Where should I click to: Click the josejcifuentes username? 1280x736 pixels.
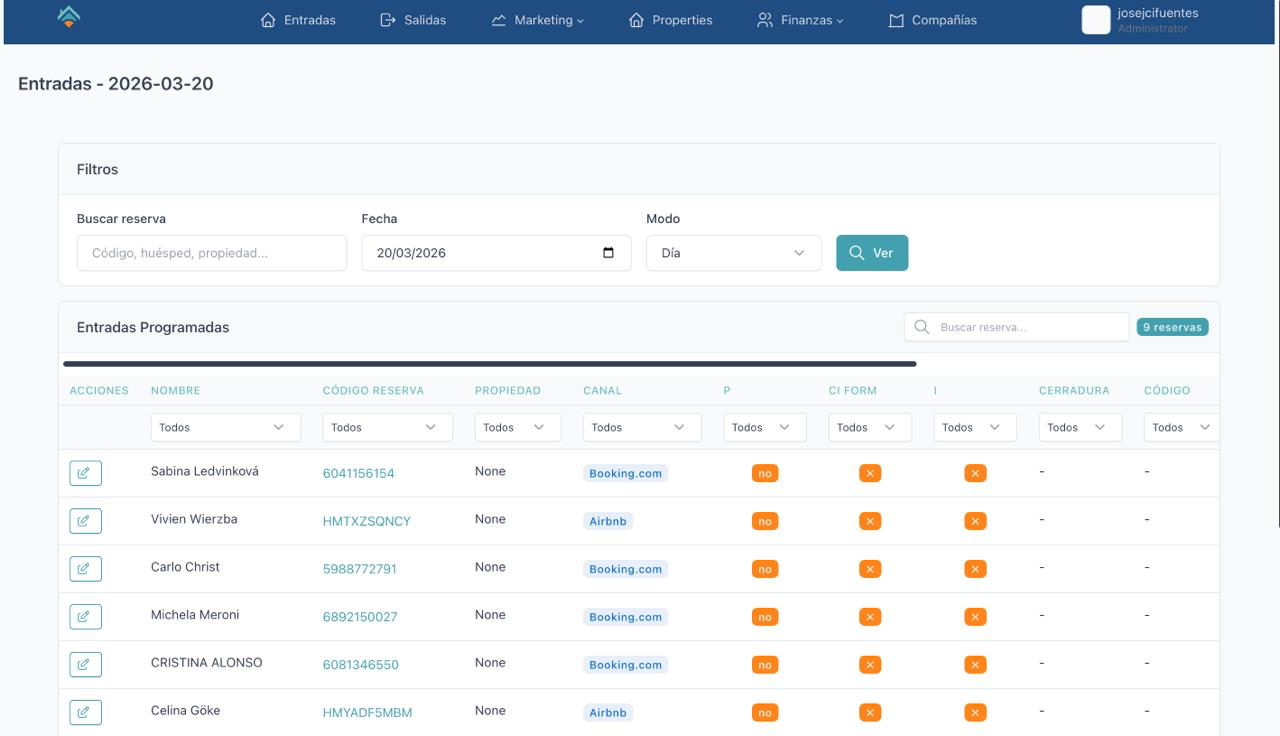pyautogui.click(x=1158, y=13)
